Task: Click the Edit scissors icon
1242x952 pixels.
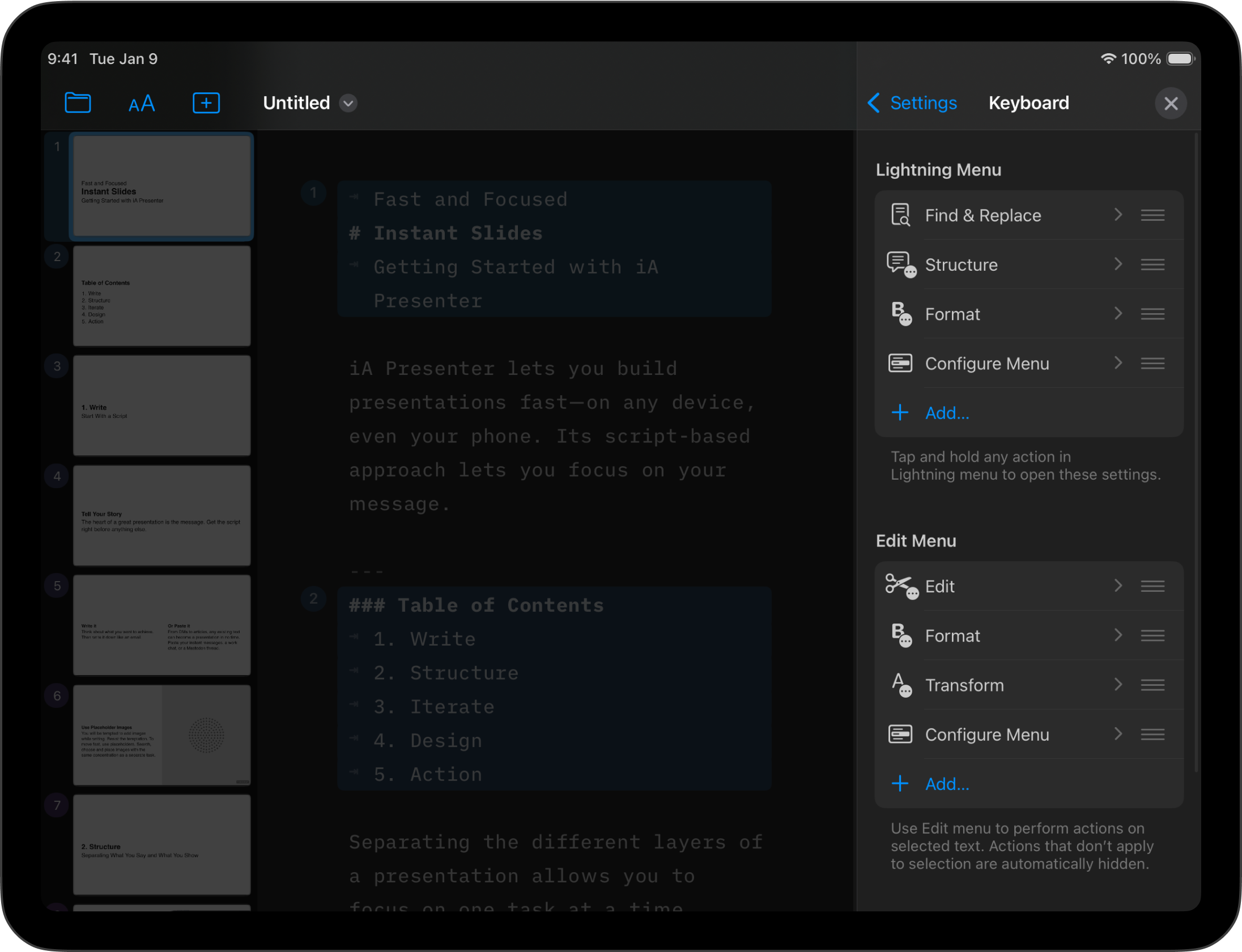Action: [900, 586]
